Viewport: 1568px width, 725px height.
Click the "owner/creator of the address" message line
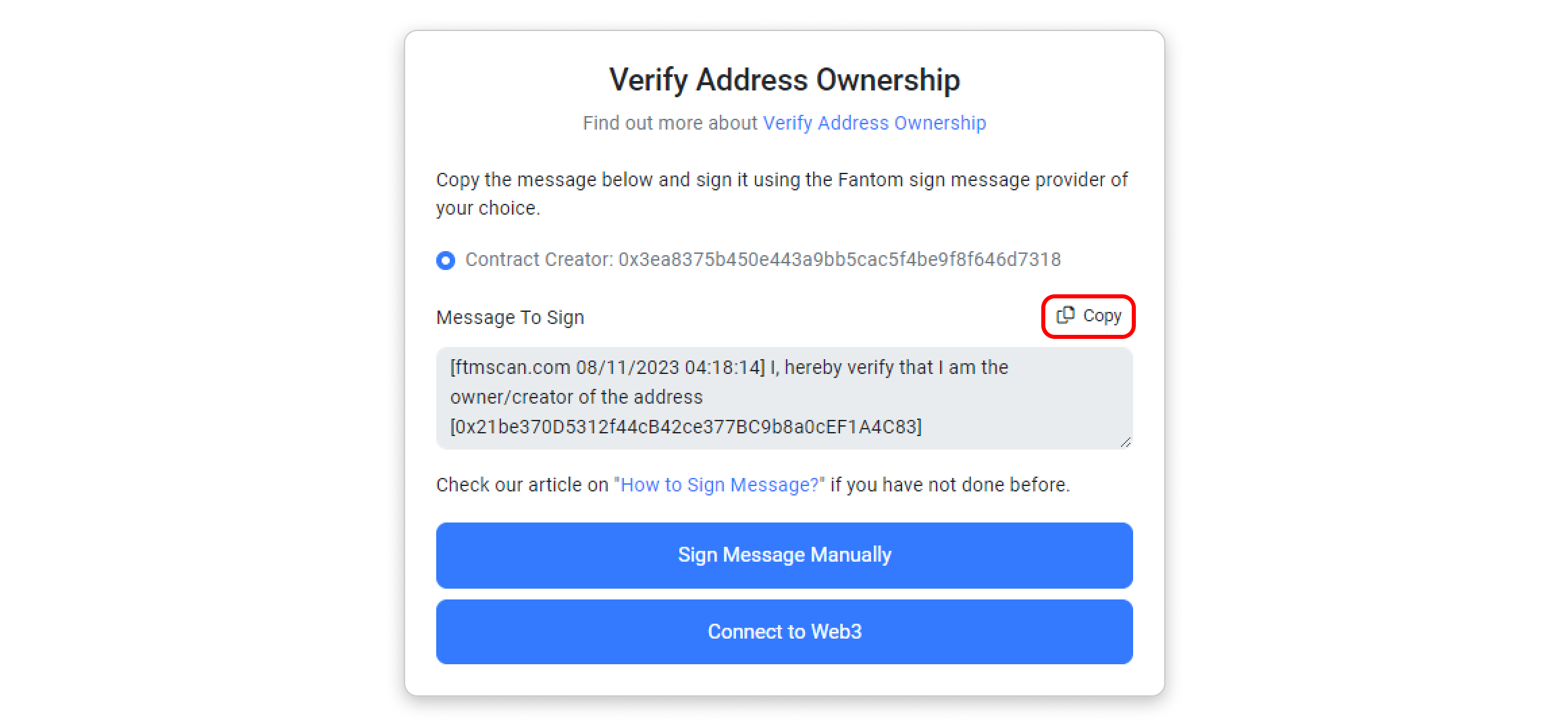pos(576,397)
